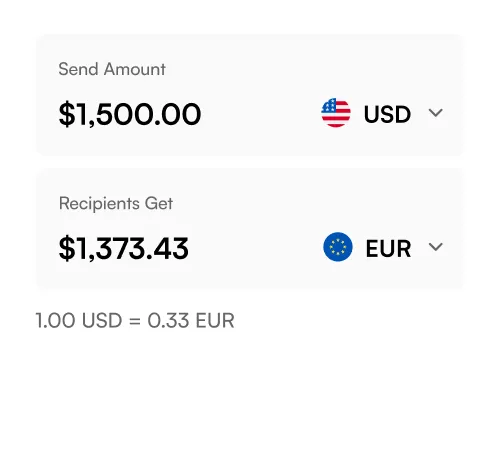Expand the EUR currency chevron
This screenshot has width=500, height=462.
(435, 247)
